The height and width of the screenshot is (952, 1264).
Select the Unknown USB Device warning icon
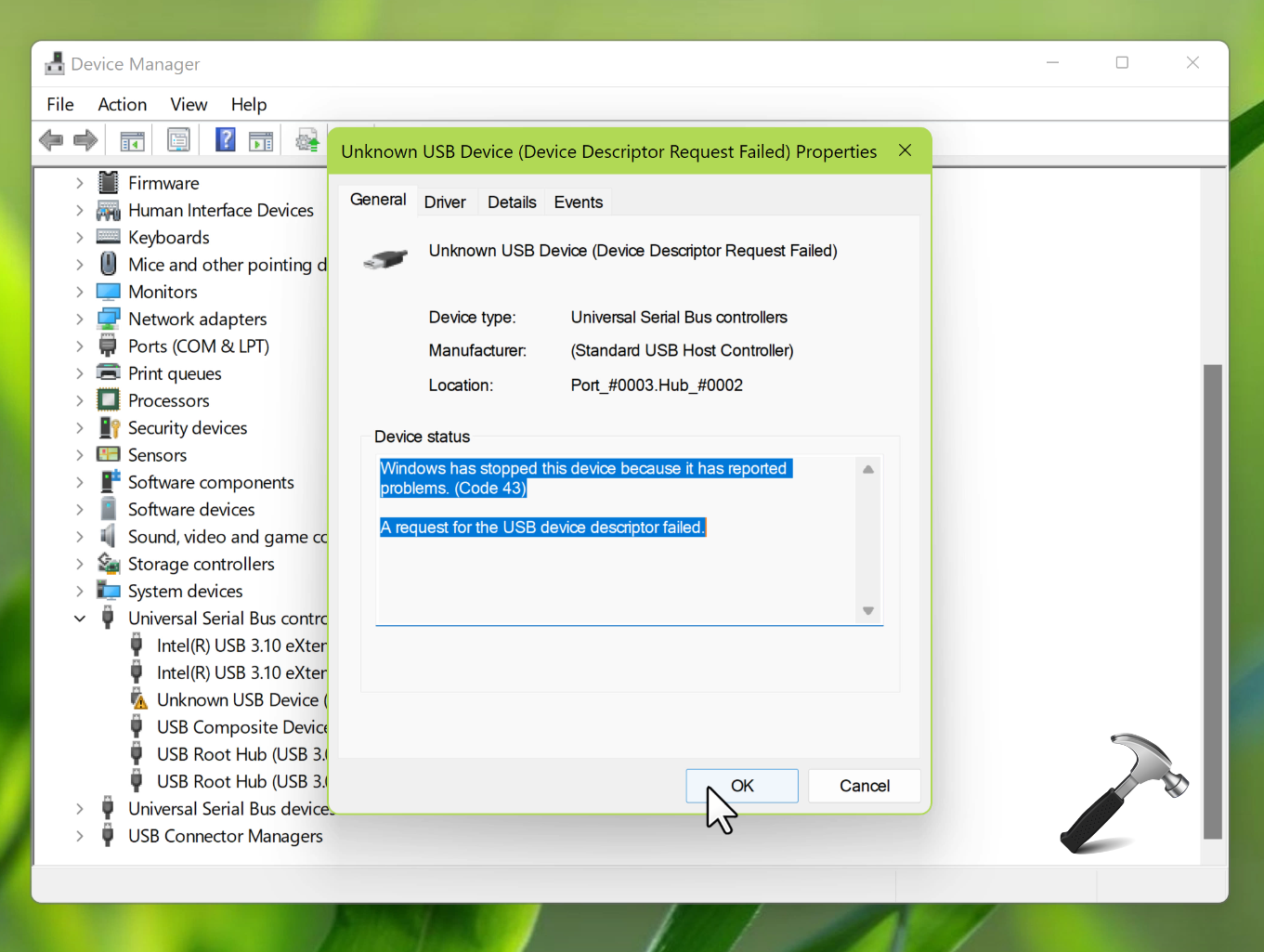point(138,699)
